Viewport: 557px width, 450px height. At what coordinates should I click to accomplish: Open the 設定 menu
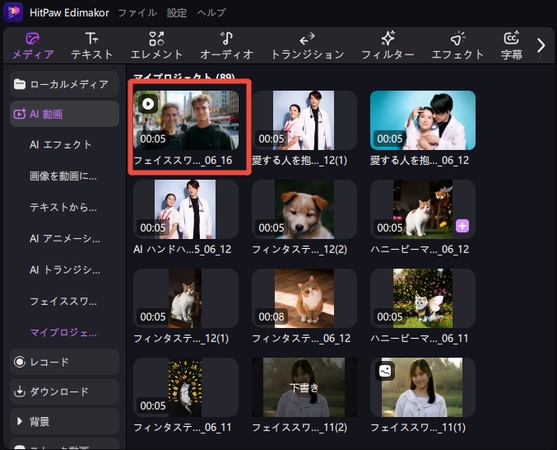[x=177, y=13]
